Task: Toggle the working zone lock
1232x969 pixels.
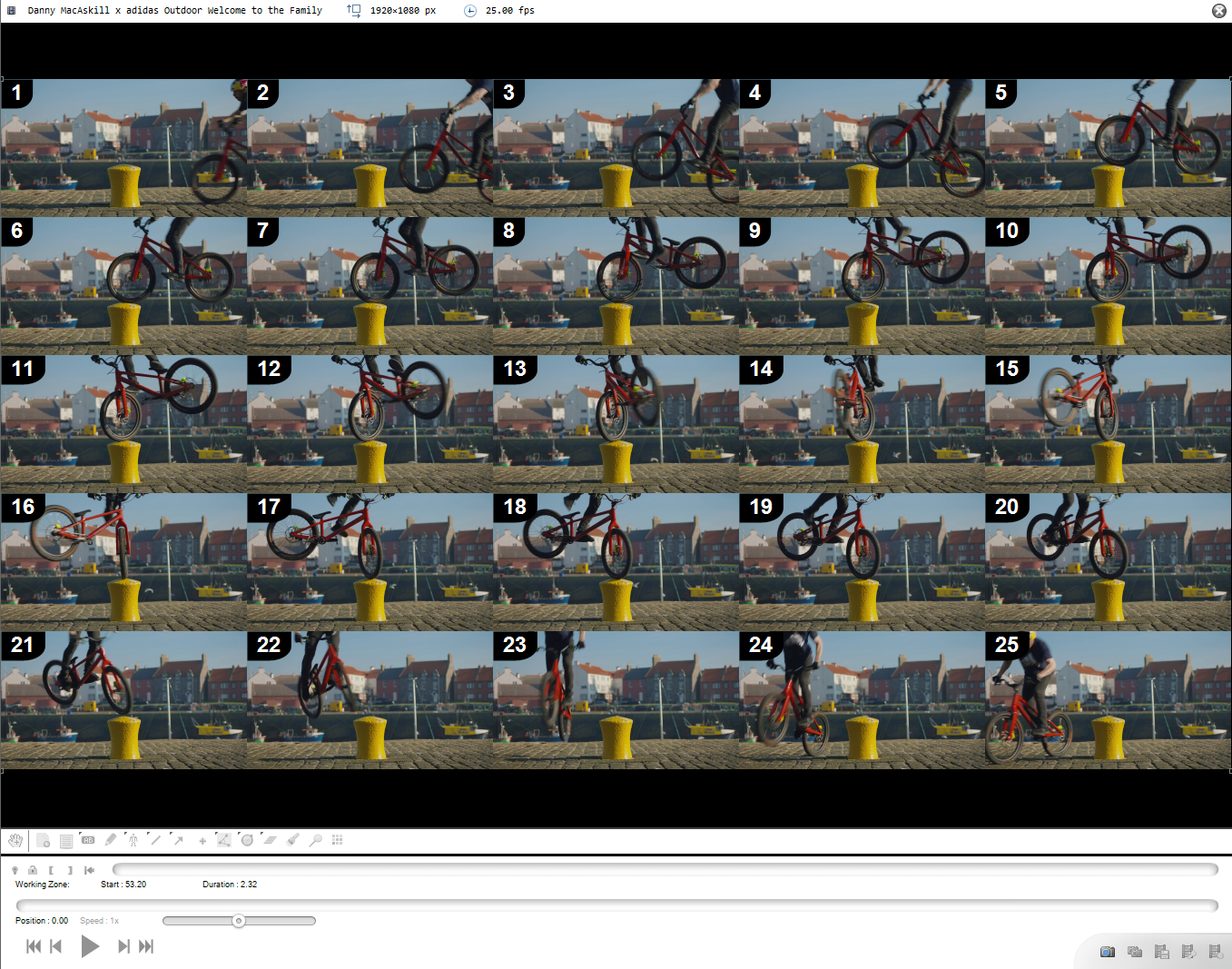Action: pyautogui.click(x=33, y=870)
